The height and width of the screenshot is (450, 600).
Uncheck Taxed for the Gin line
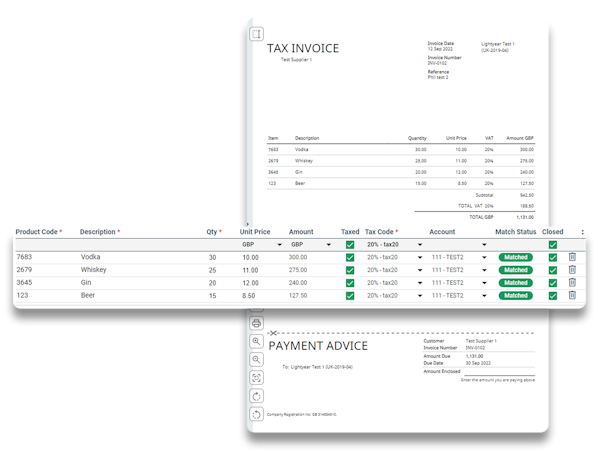(x=350, y=283)
